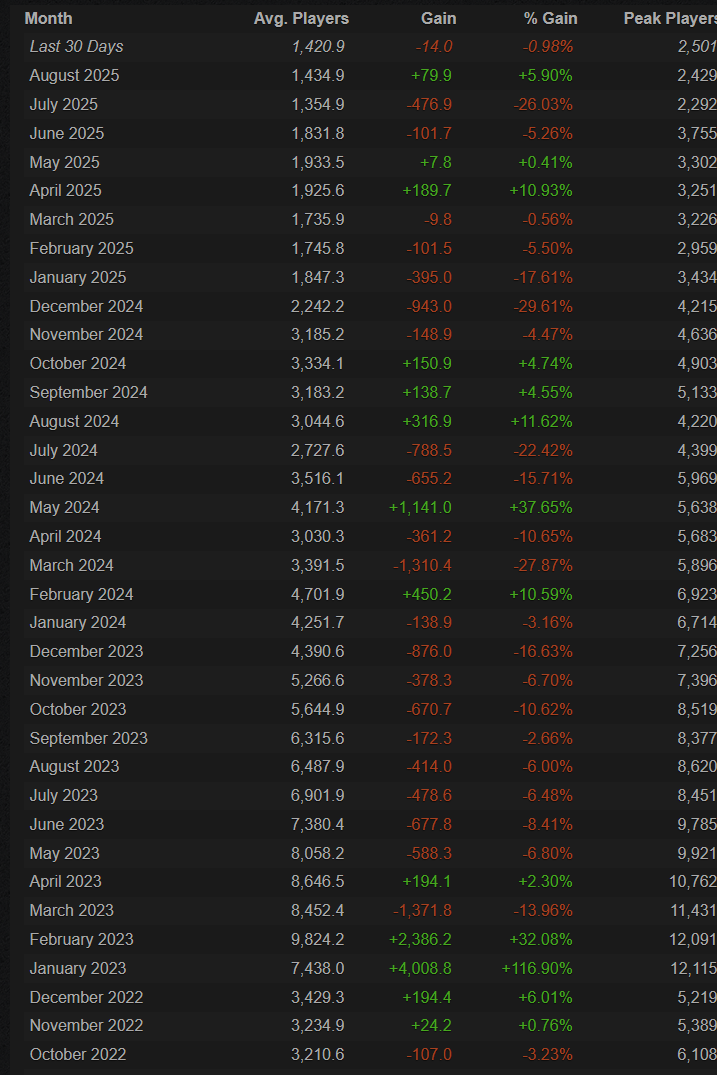This screenshot has width=717, height=1075.
Task: Click the -1,310.4 gain value
Action: coord(422,565)
